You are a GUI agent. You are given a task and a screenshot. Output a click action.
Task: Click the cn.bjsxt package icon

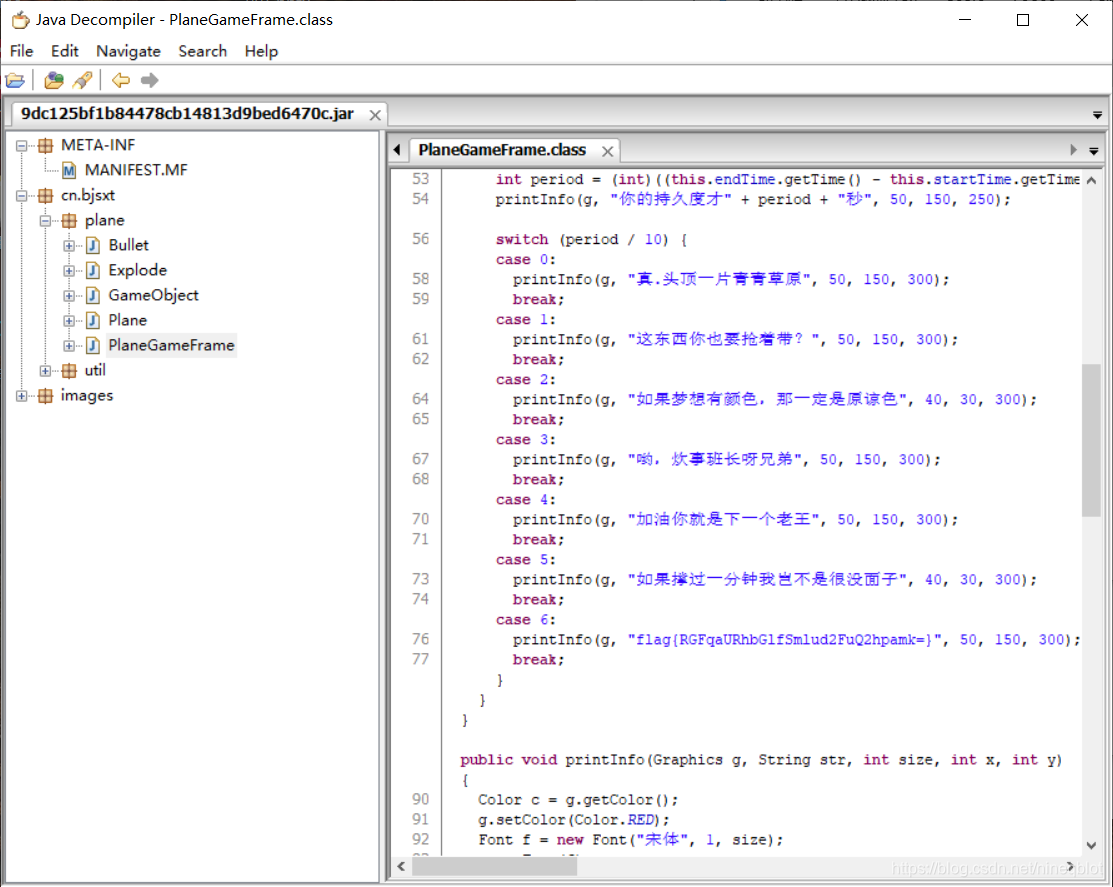pos(45,195)
